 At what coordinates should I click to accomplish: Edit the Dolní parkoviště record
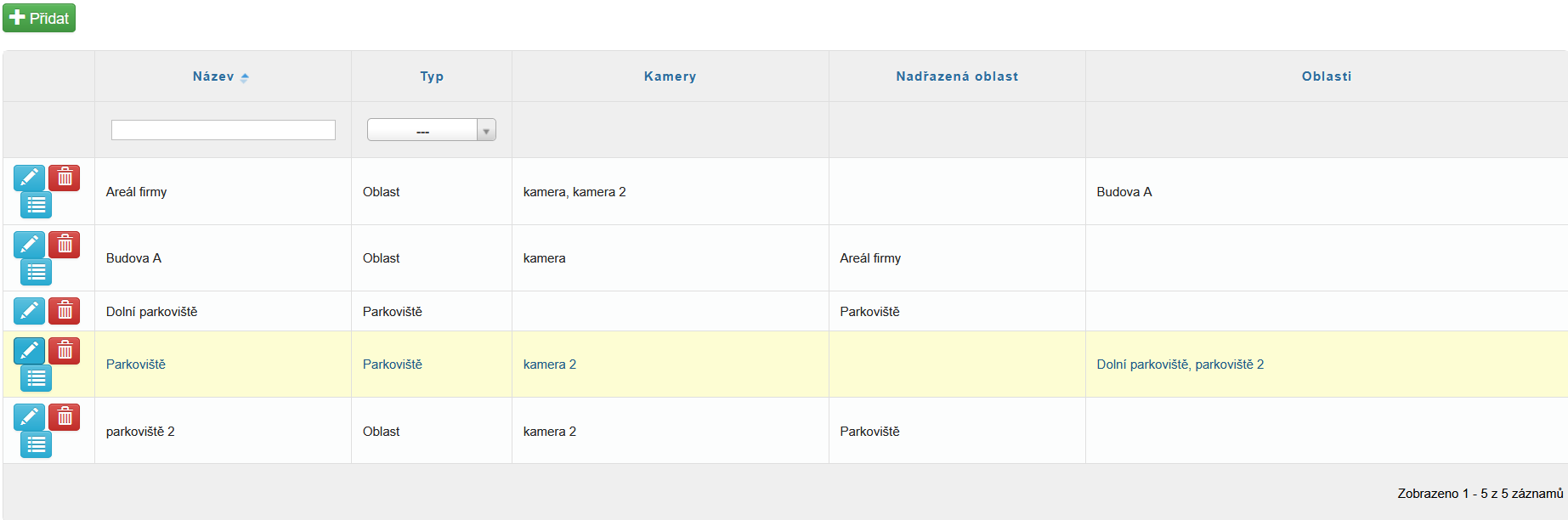click(29, 311)
